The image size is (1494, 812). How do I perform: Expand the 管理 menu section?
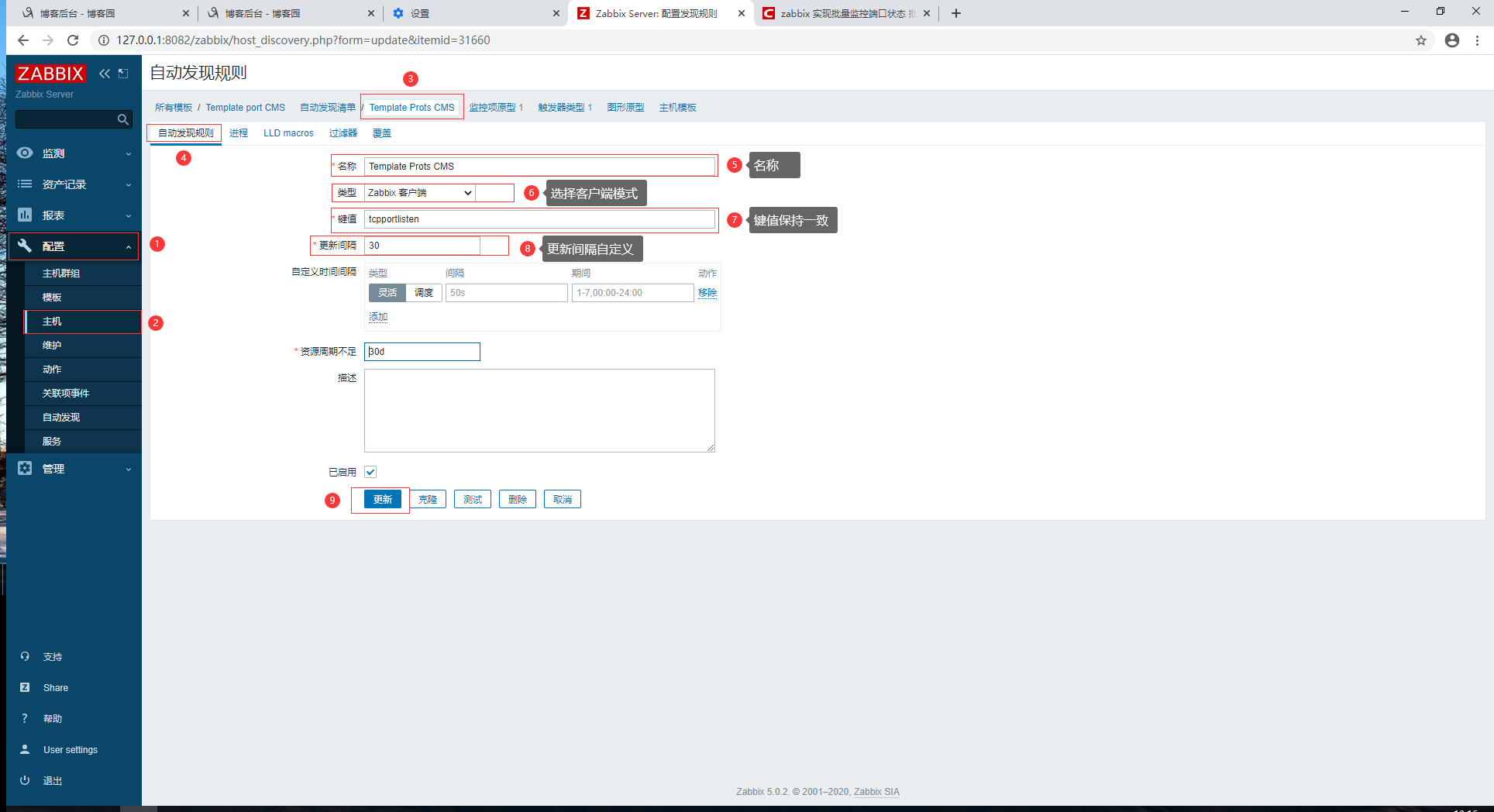click(x=129, y=469)
